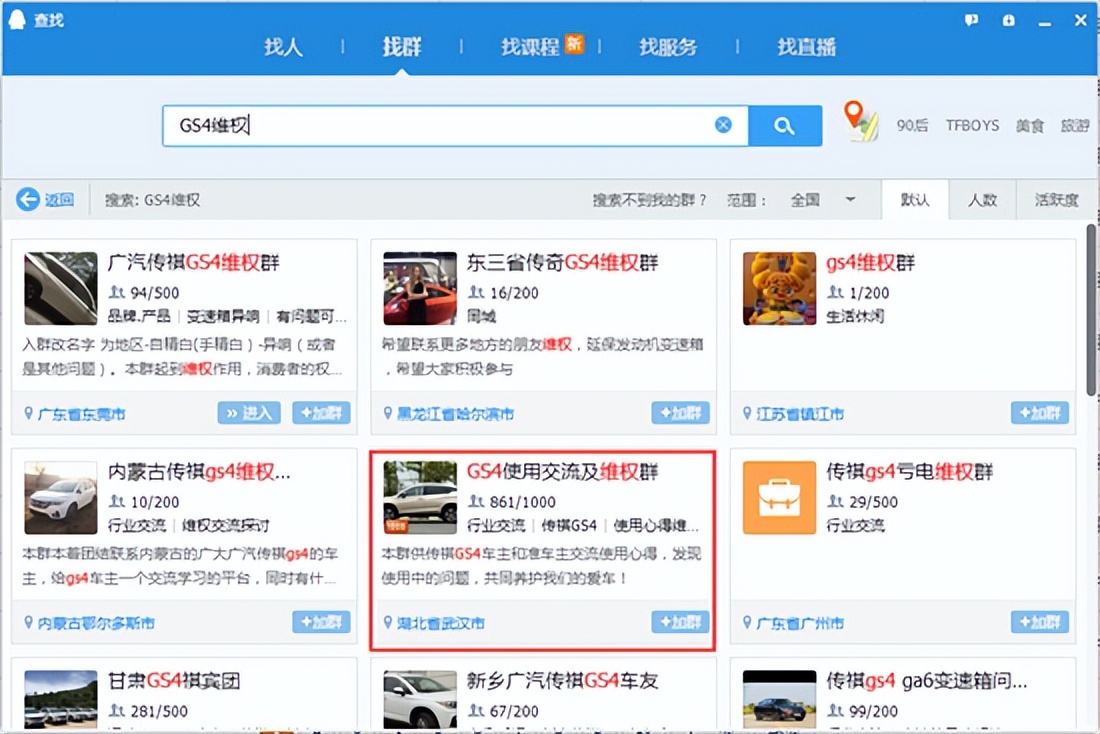Click the 搜索不到我的群 link
The height and width of the screenshot is (734, 1100).
(649, 200)
